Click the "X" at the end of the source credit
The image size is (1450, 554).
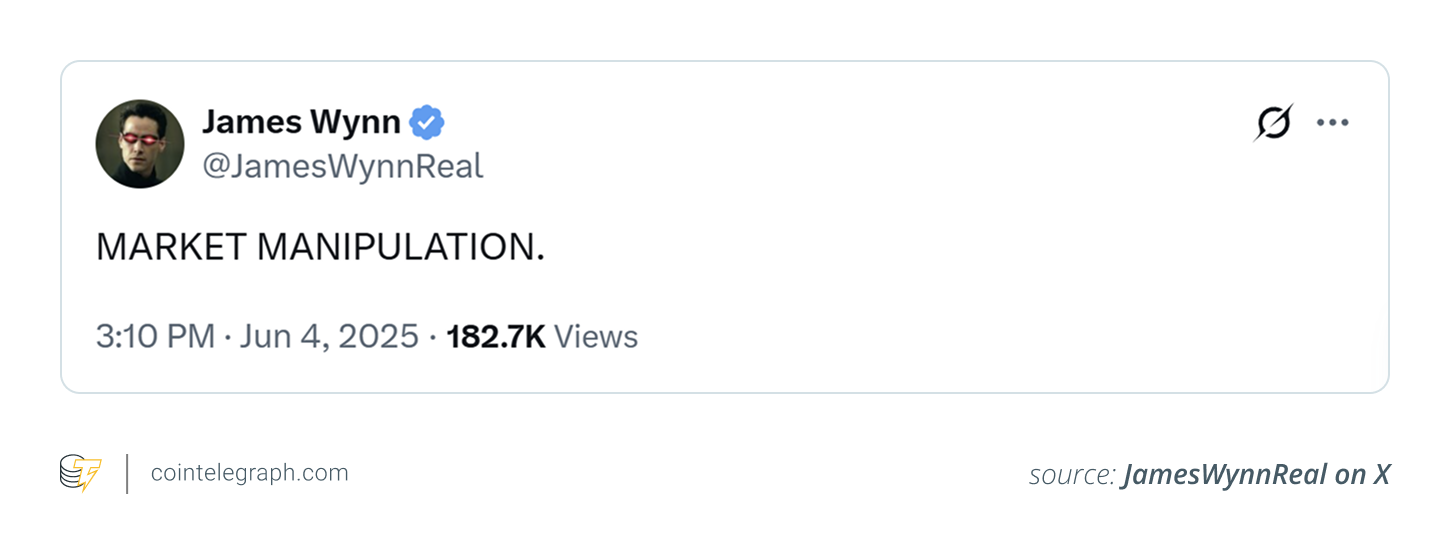coord(1381,475)
